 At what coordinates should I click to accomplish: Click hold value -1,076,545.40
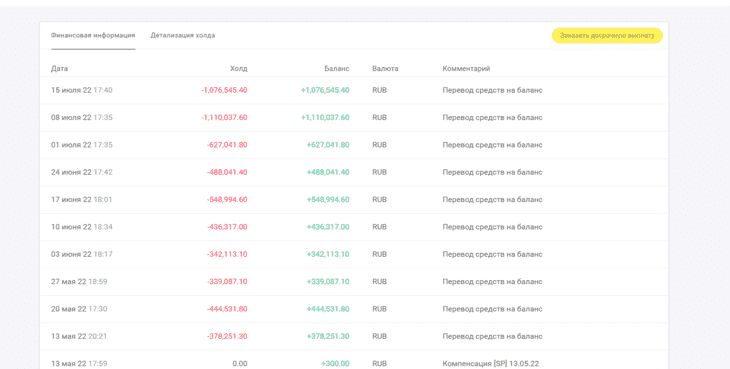tap(224, 90)
